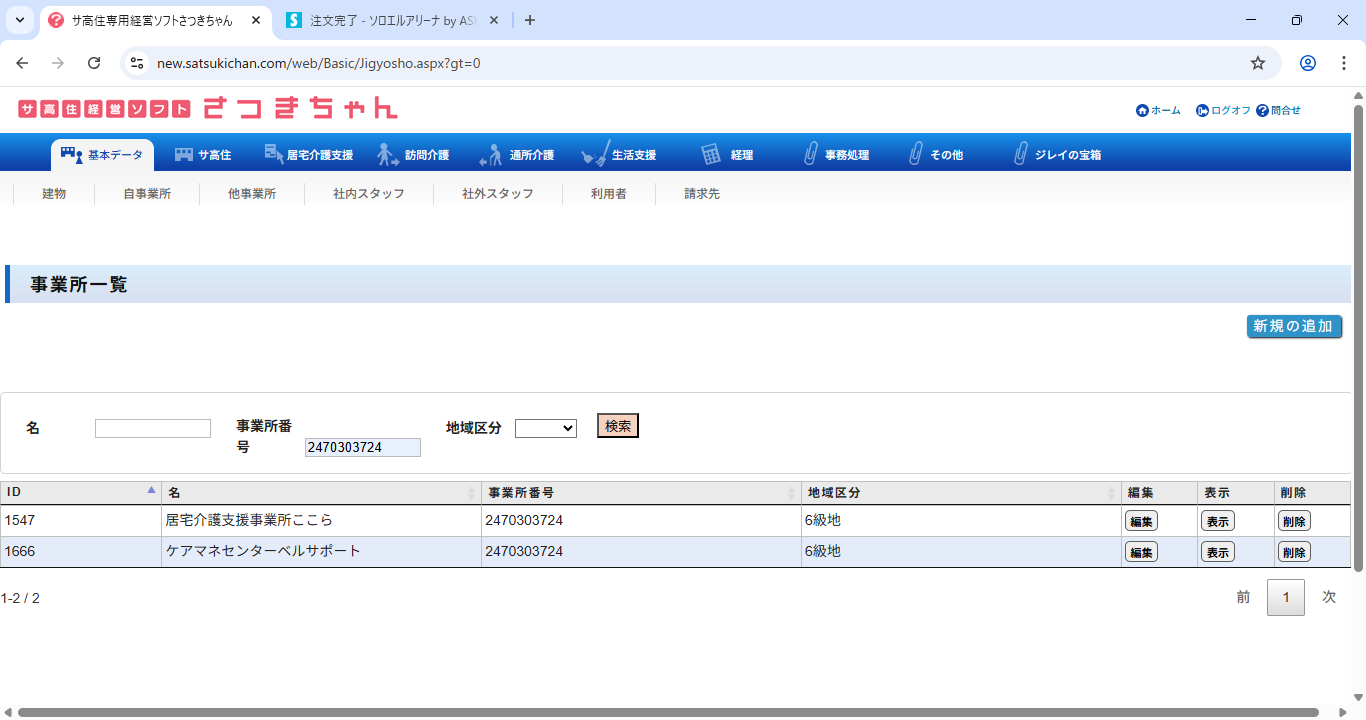
Task: Bookmark this page with star icon
Action: pos(1258,63)
